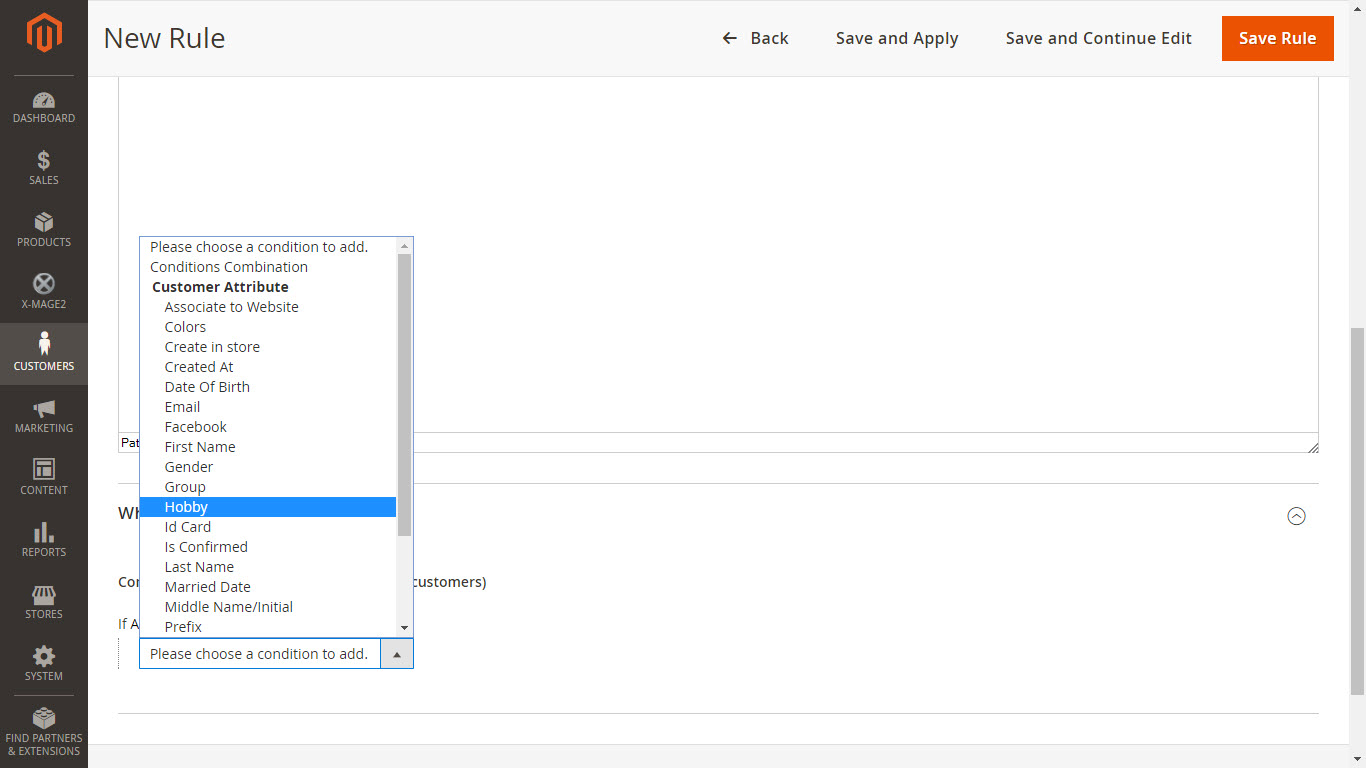Open Find Partners & Extensions
This screenshot has width=1366, height=768.
coord(44,732)
